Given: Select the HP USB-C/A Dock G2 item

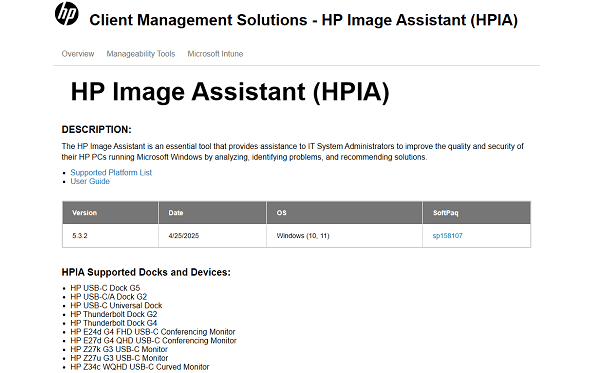Looking at the screenshot, I should tap(109, 297).
